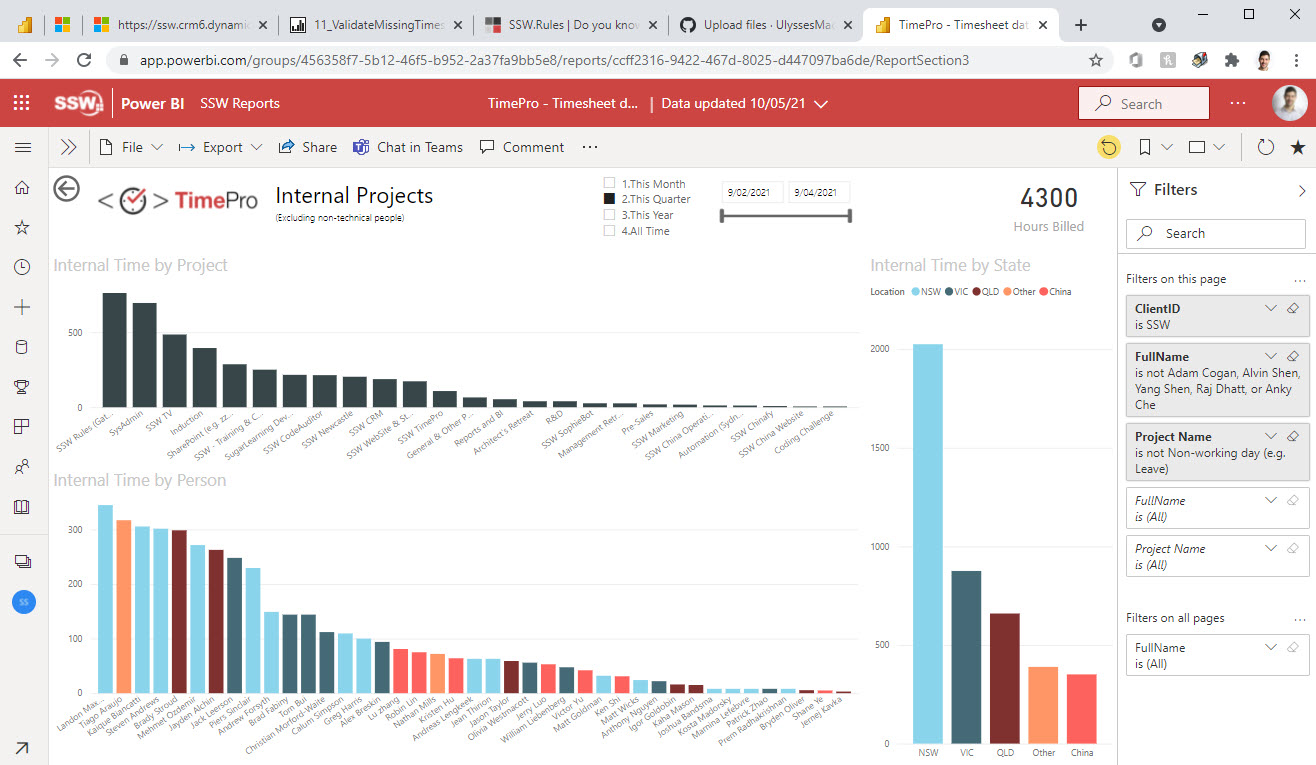This screenshot has width=1316, height=765.
Task: Mark report as favorite with star icon
Action: (1298, 147)
